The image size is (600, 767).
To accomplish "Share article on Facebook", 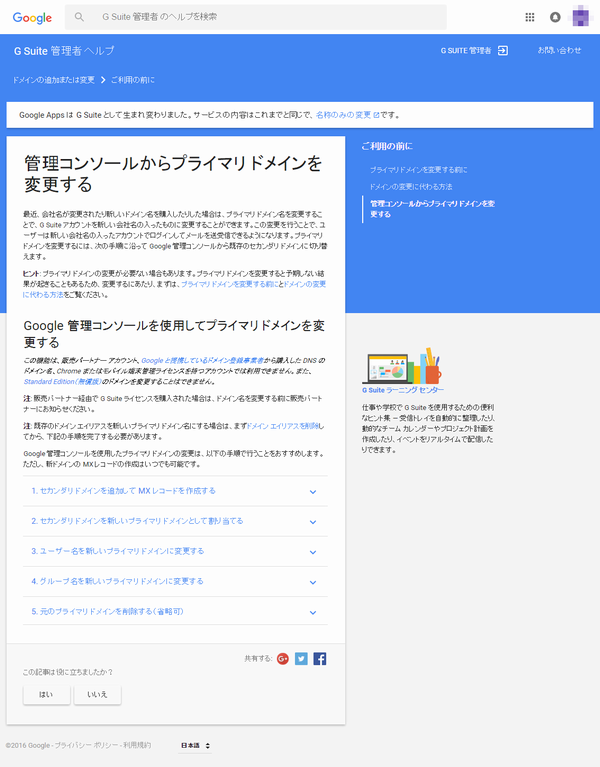I will pyautogui.click(x=320, y=659).
